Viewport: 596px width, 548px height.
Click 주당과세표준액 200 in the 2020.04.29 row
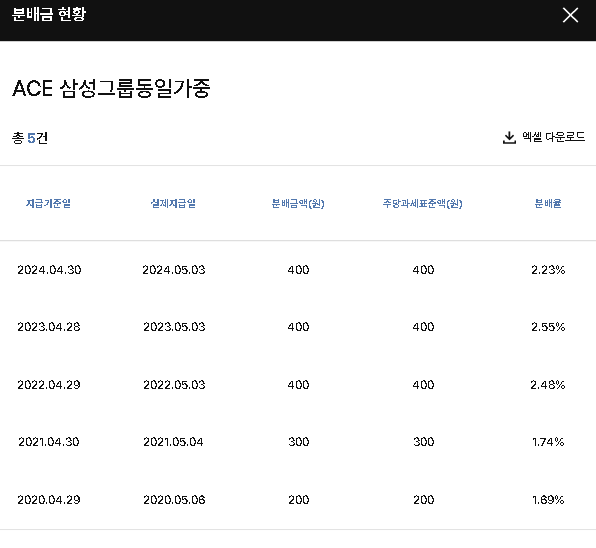tap(423, 499)
